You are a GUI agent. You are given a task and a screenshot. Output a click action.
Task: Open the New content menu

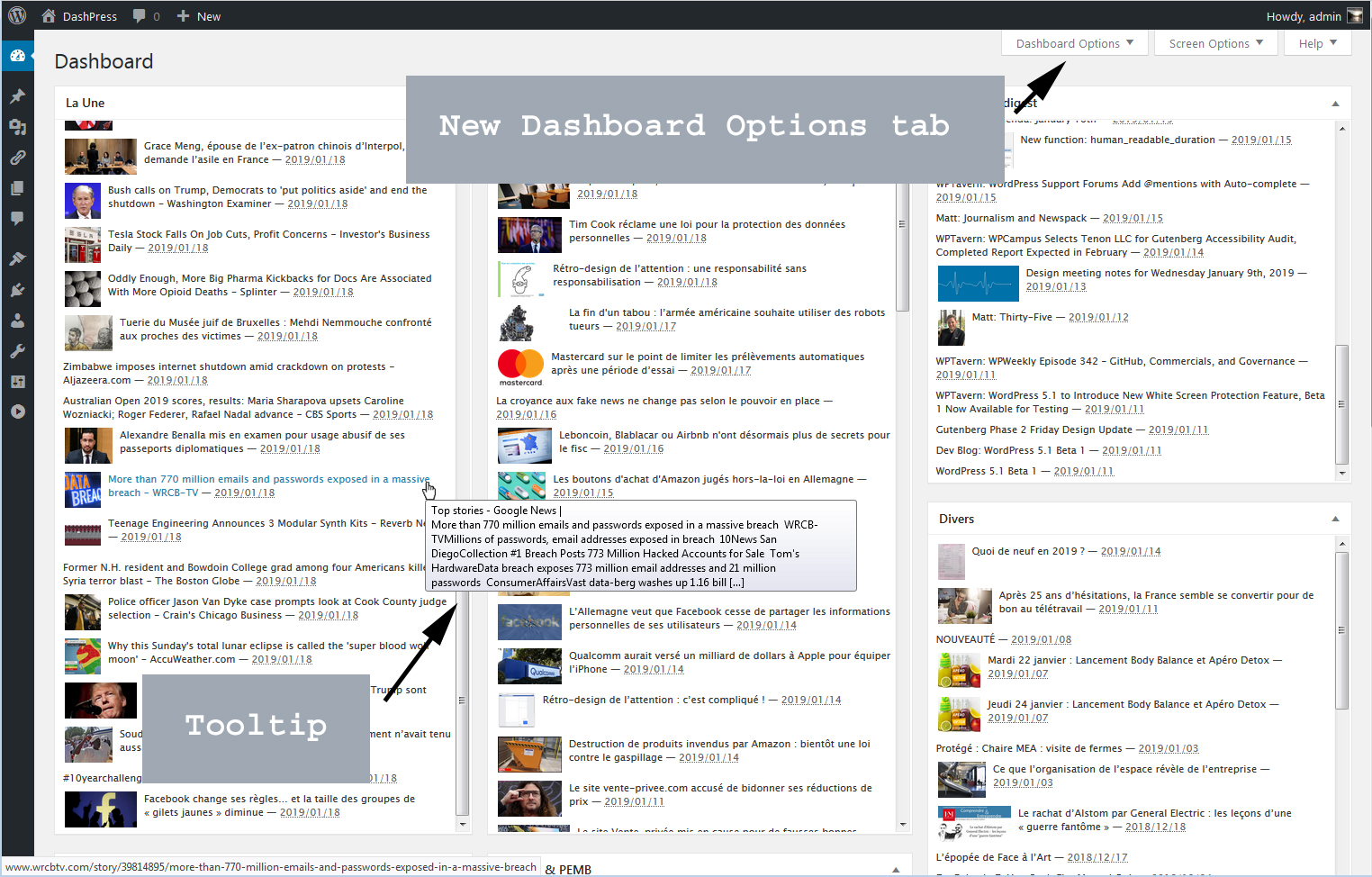[x=199, y=16]
